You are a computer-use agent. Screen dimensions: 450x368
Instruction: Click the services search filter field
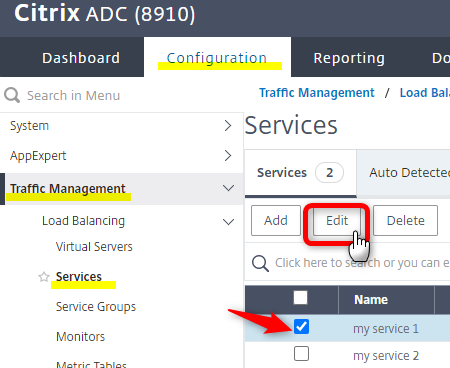click(x=362, y=263)
